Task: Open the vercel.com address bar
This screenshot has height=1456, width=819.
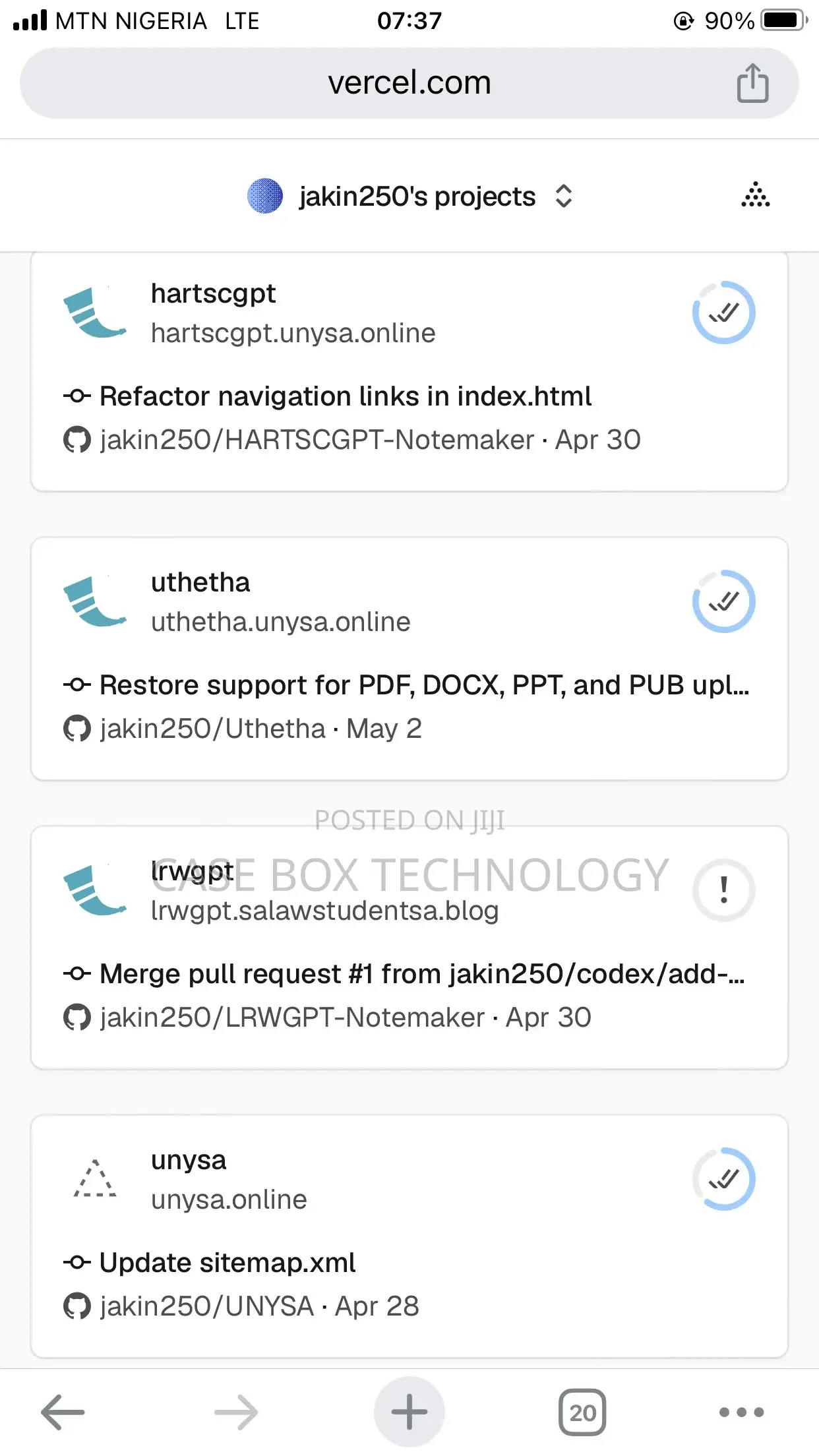Action: click(409, 83)
